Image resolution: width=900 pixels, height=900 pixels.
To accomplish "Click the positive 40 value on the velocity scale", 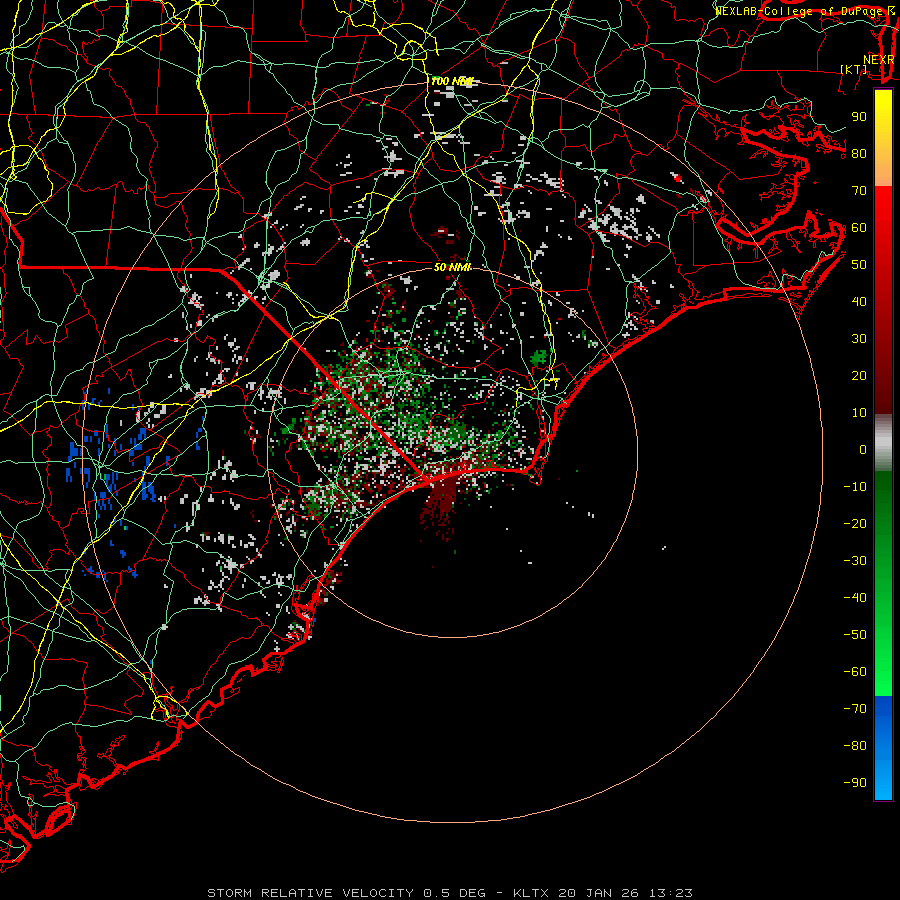I will 859,301.
